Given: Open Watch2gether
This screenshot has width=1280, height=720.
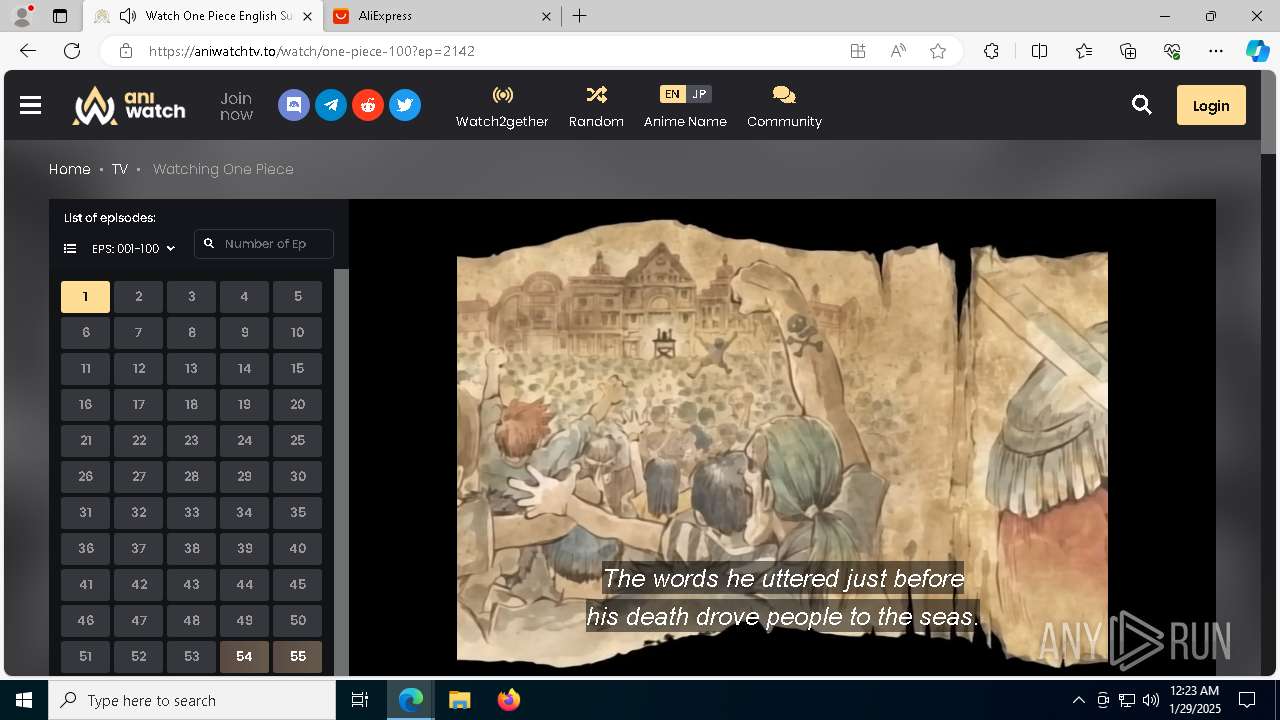Looking at the screenshot, I should (502, 106).
